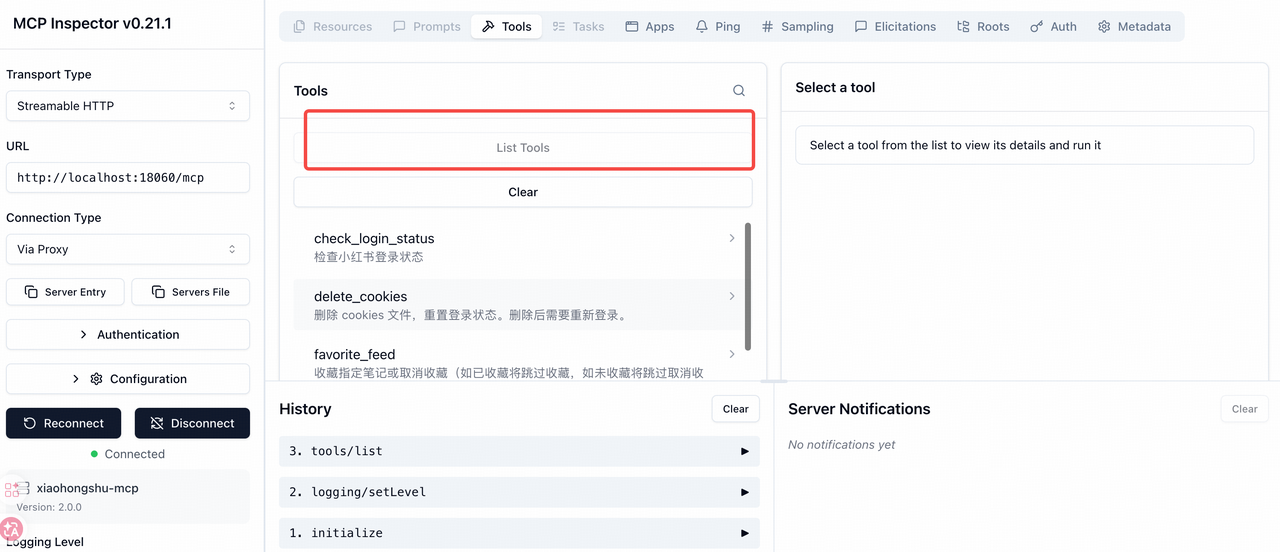Select the delete_cookies tool
1280x552 pixels.
(x=519, y=305)
